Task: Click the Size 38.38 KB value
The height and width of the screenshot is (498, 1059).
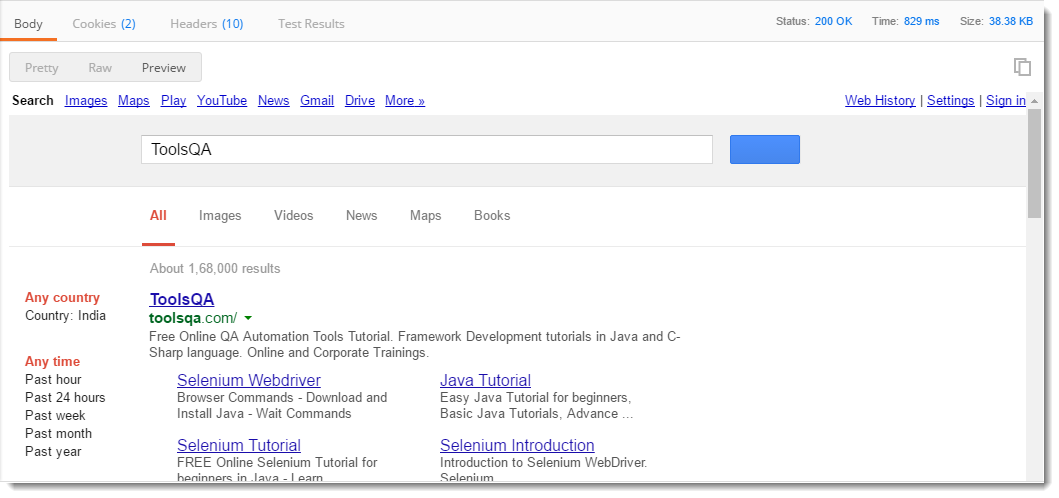Action: 1011,22
